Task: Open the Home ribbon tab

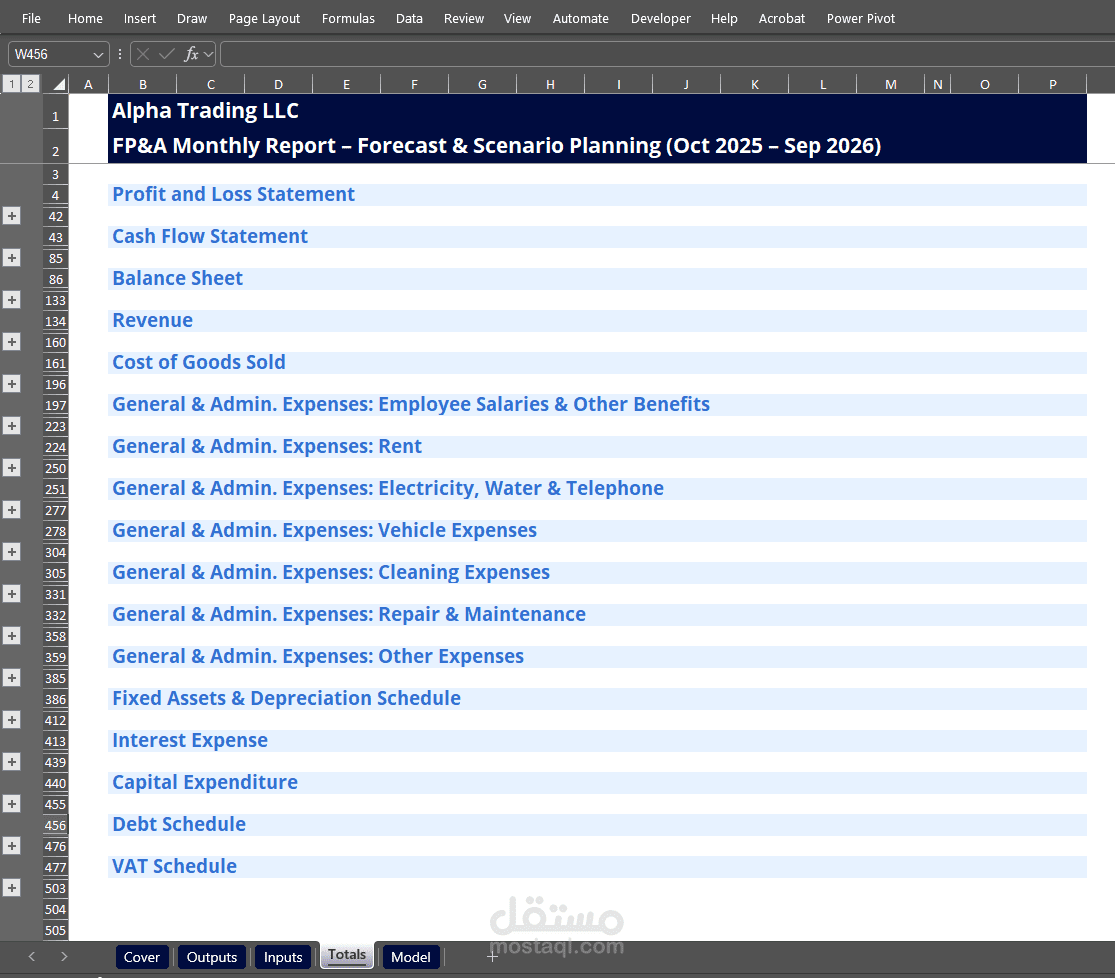Action: (x=85, y=18)
